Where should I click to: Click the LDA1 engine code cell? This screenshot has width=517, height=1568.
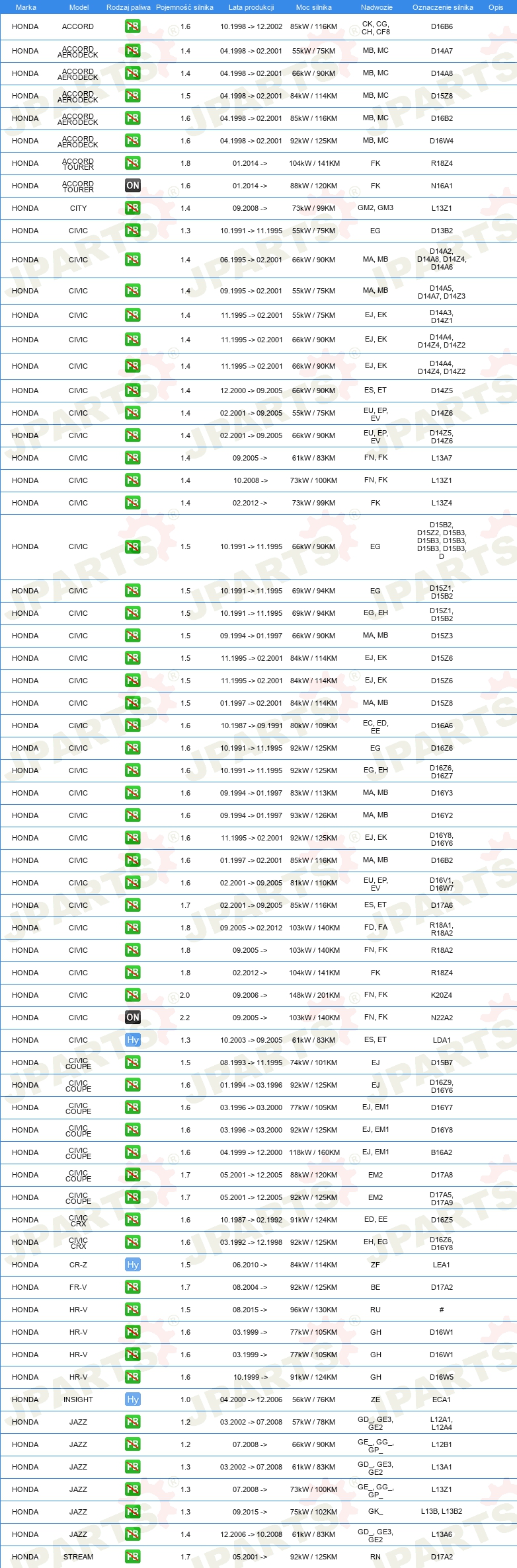click(x=442, y=1040)
